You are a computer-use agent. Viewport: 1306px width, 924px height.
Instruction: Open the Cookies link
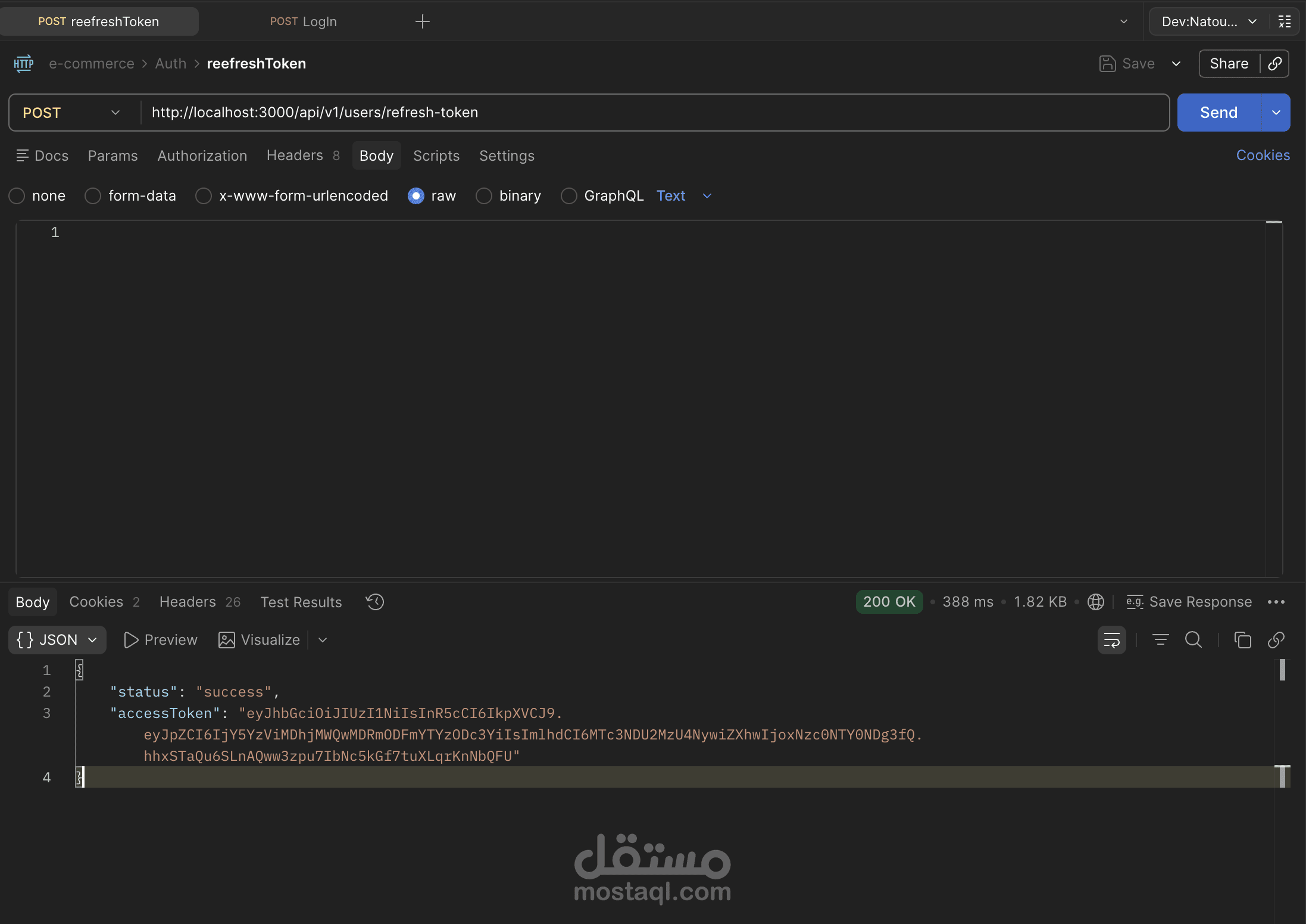(1263, 155)
